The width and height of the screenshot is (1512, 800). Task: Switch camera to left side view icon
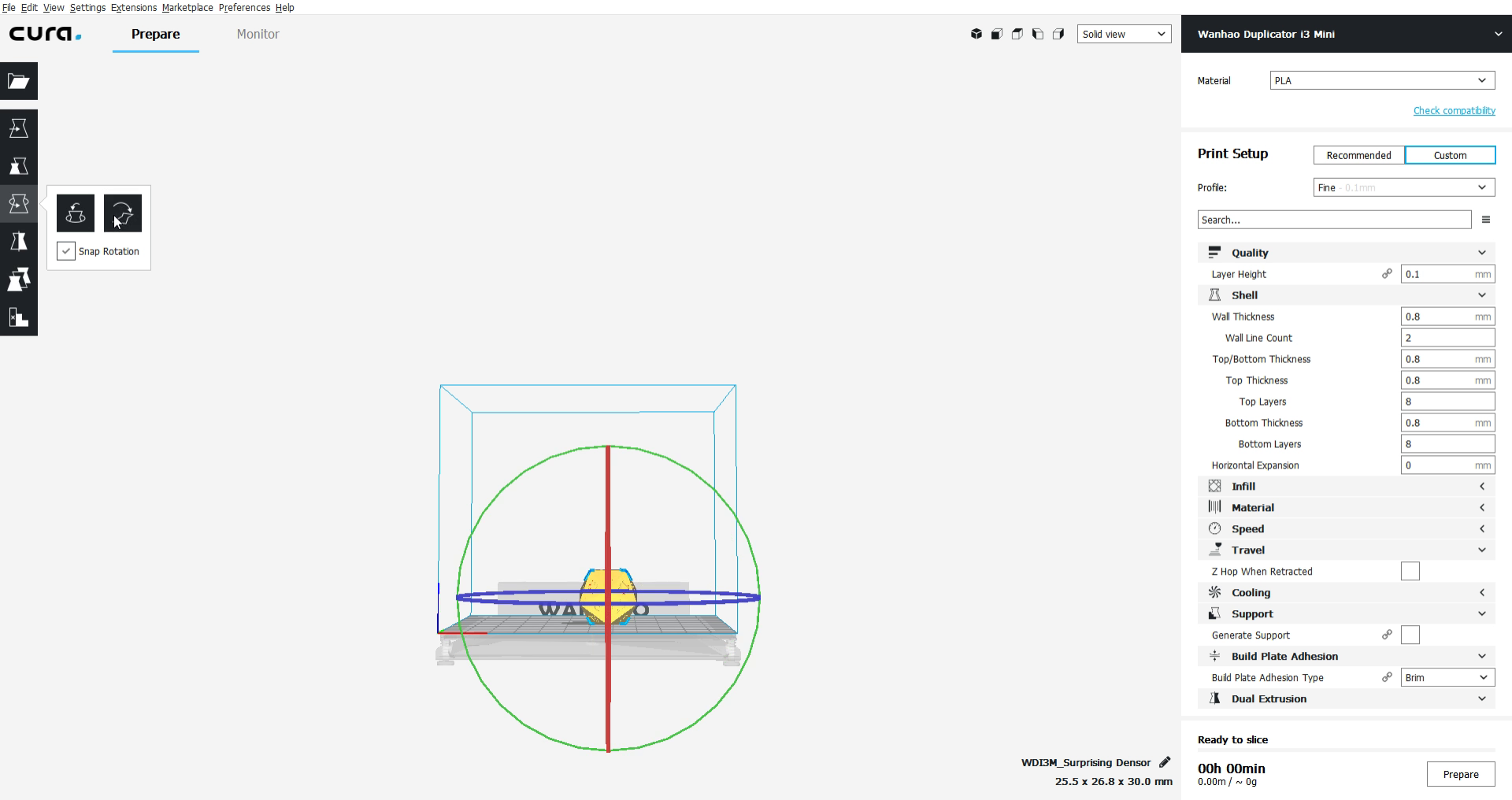click(1038, 34)
